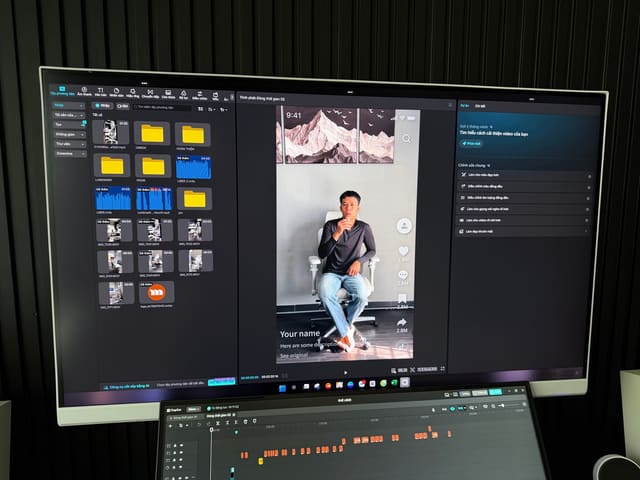
Task: Open the Điều chỉnh adjustment tab
Action: pyautogui.click(x=200, y=96)
